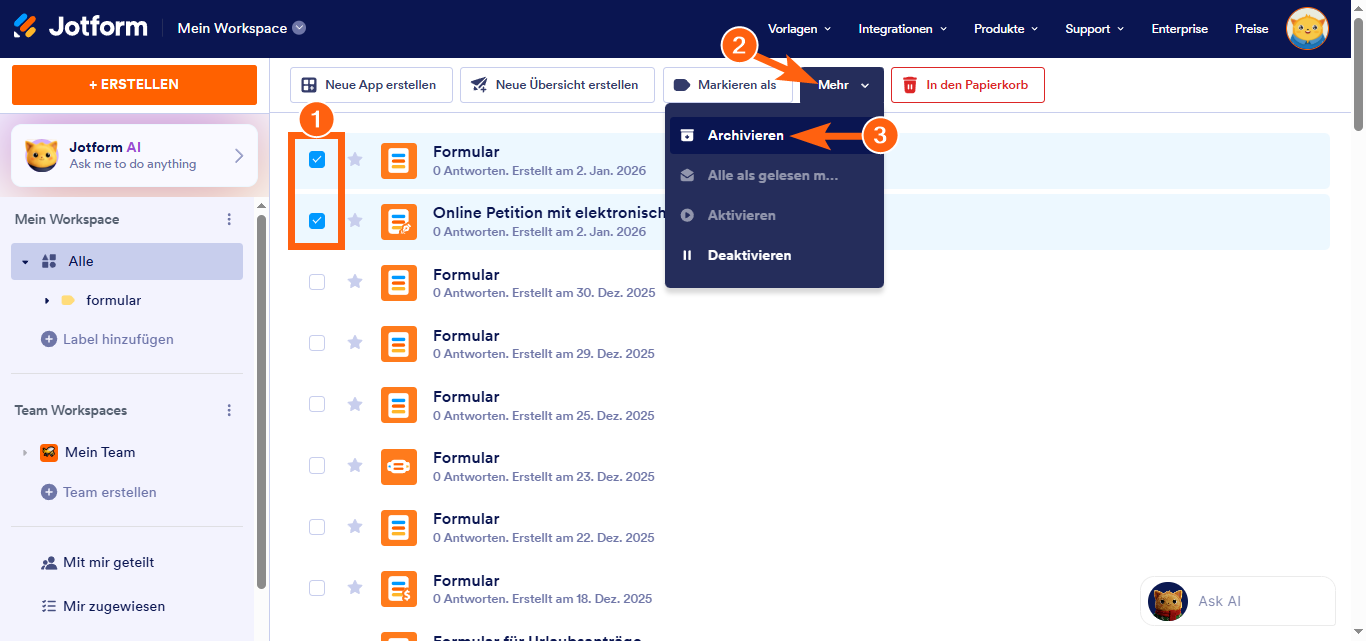This screenshot has height=641, width=1366.
Task: Open Team Workspaces three-dot options
Action: (229, 410)
